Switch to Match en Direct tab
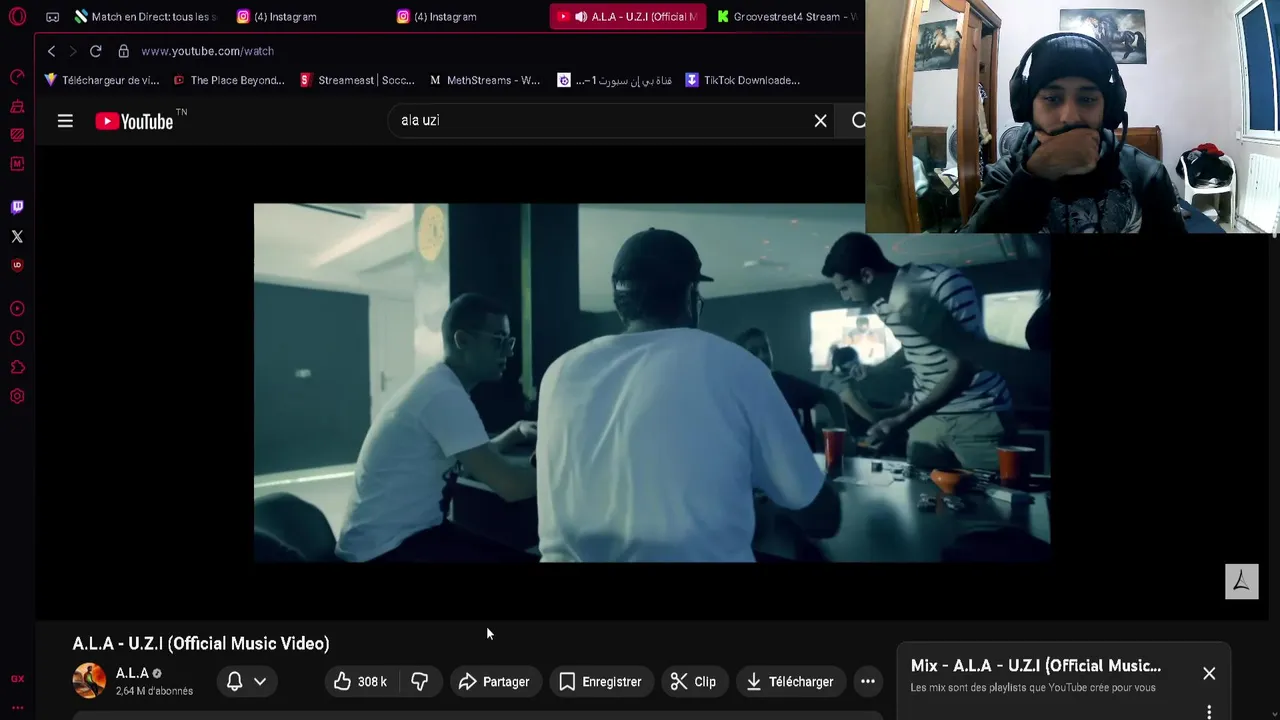Image resolution: width=1280 pixels, height=720 pixels. click(x=146, y=17)
